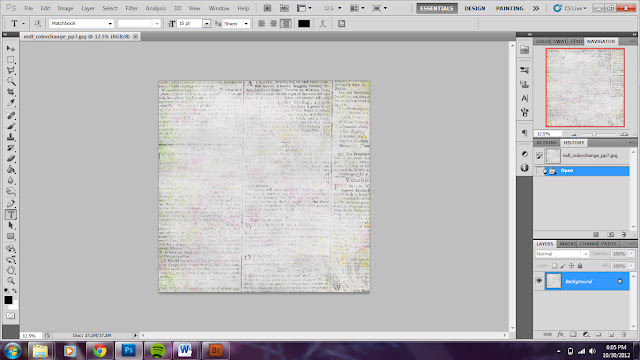Switch to the History tab
This screenshot has height=360, width=640.
(573, 142)
